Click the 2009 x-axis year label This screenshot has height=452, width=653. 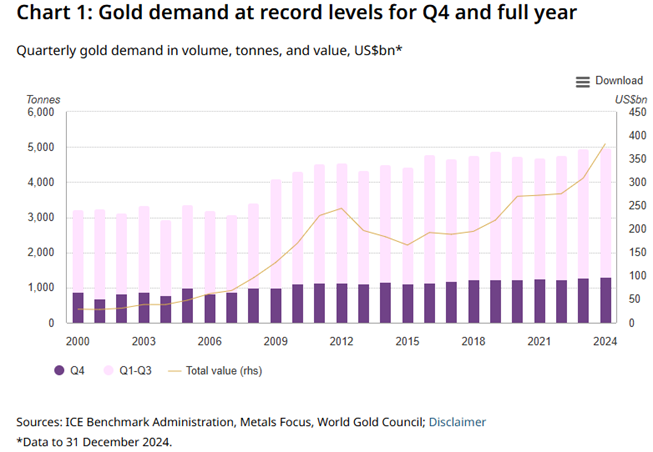tap(276, 342)
